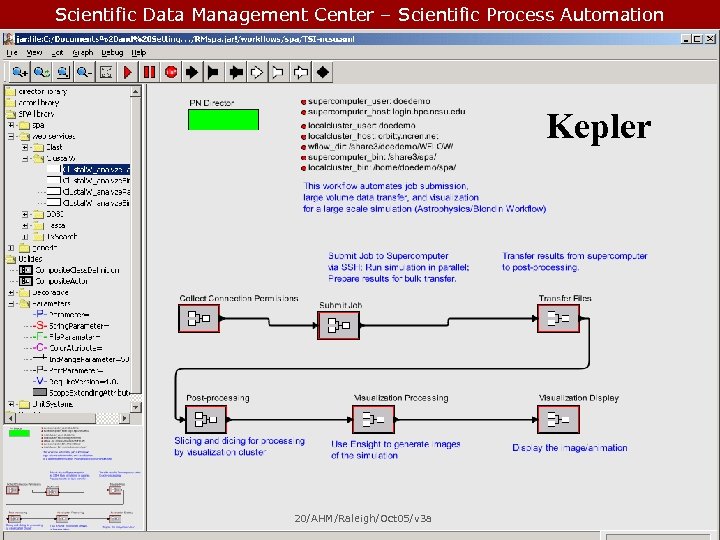Click the tree panel scroll right arrow

[x=124, y=418]
